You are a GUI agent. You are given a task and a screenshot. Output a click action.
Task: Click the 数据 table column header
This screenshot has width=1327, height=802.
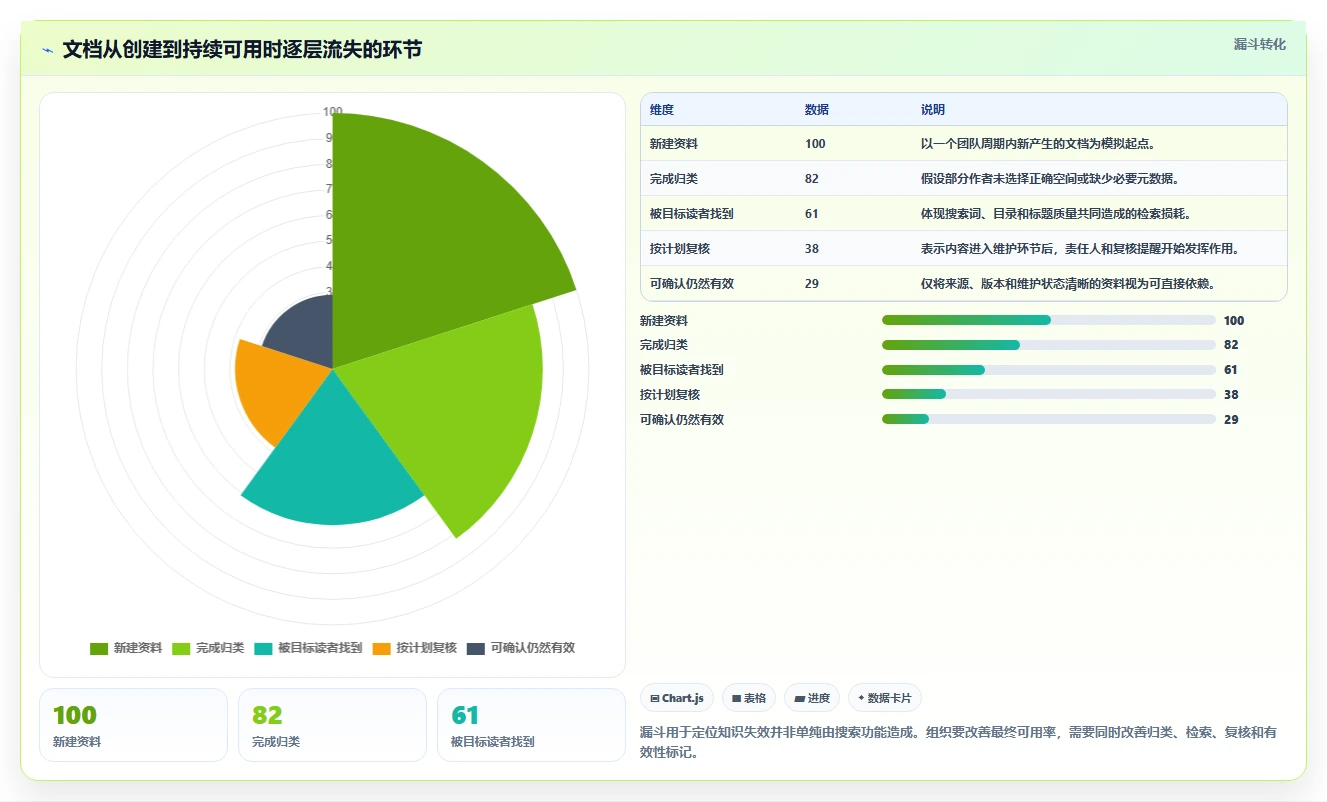817,110
